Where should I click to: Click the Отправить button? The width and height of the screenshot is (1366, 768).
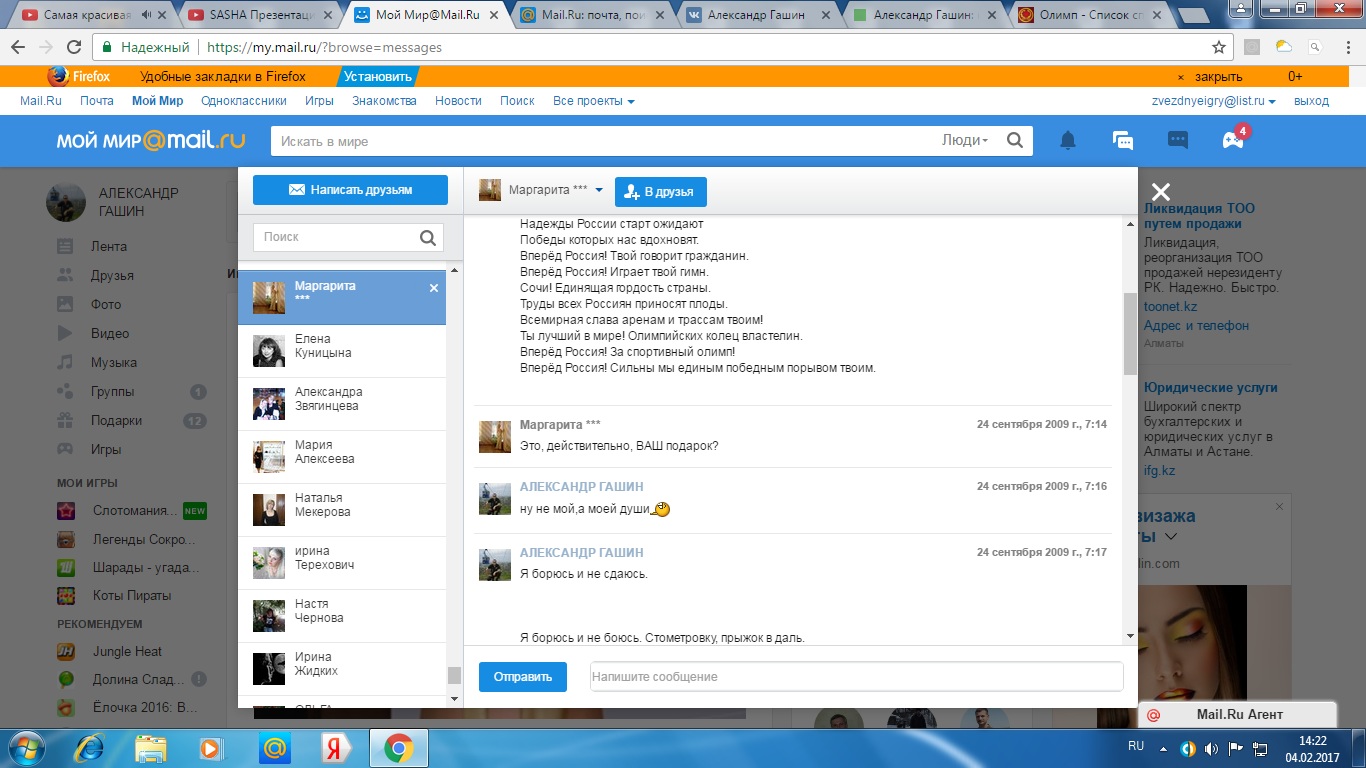pos(523,677)
